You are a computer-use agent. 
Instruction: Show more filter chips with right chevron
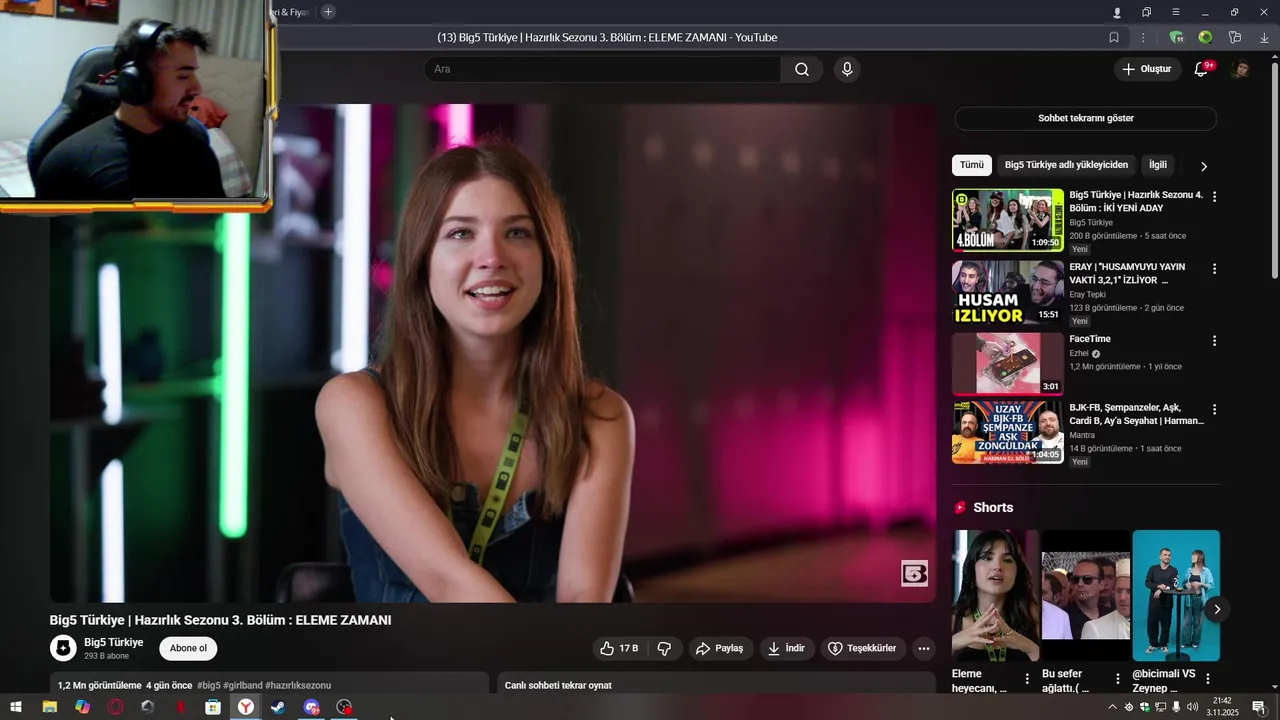click(x=1204, y=166)
